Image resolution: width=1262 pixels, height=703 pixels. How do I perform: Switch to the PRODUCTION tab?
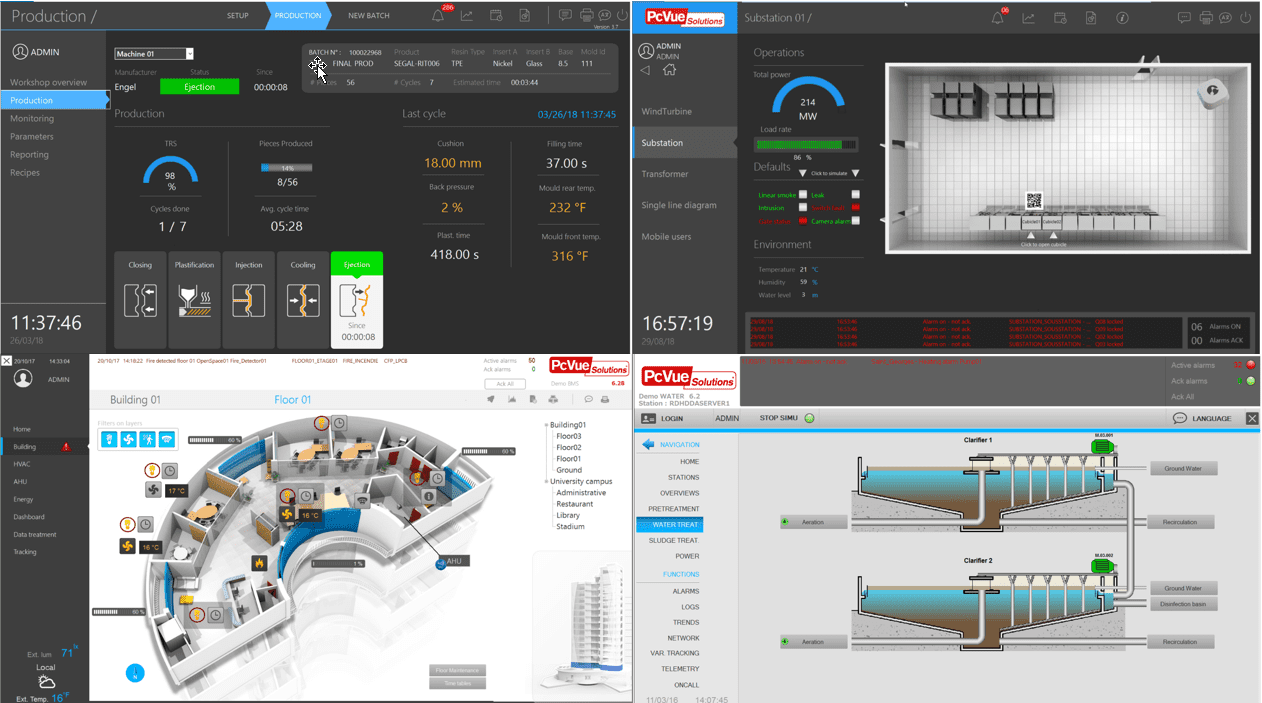tap(300, 16)
